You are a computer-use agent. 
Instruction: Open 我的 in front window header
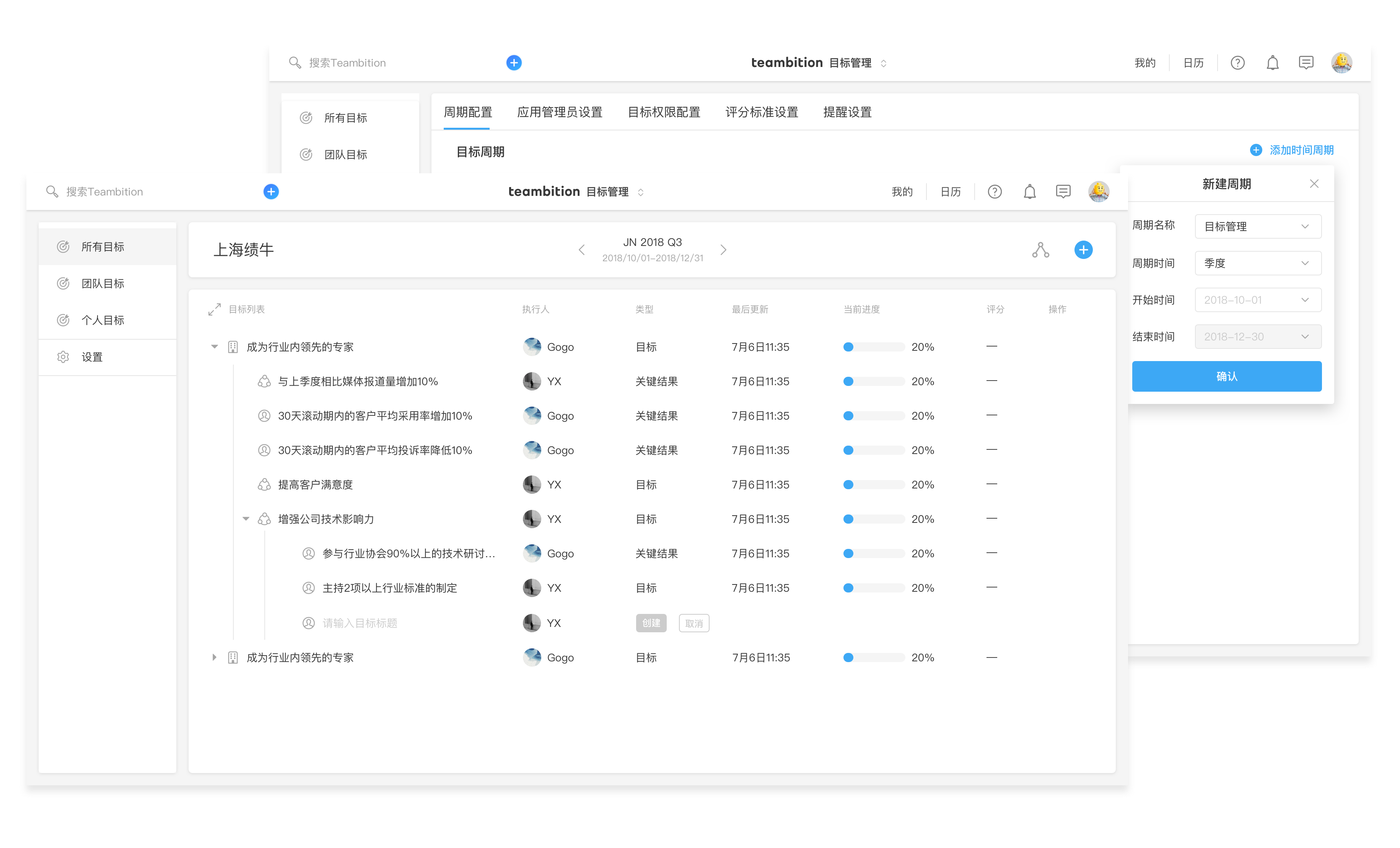pyautogui.click(x=902, y=192)
